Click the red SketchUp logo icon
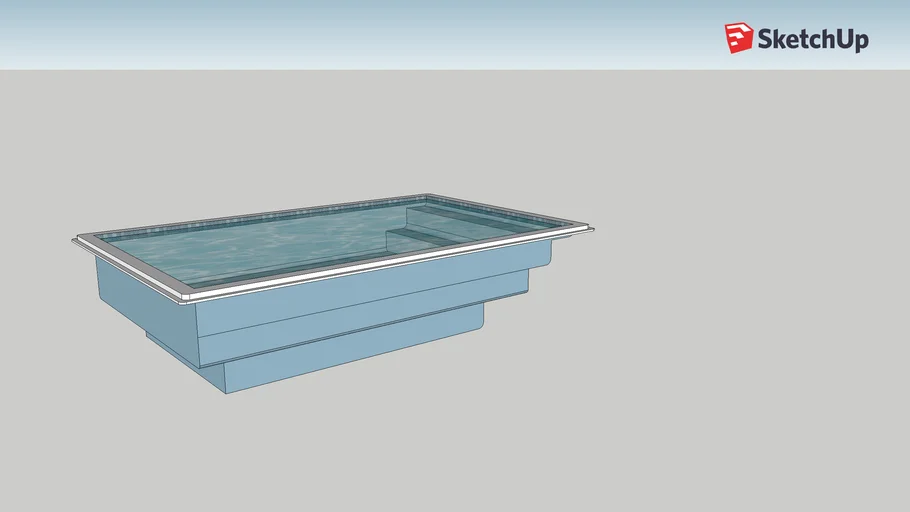The image size is (910, 512). pyautogui.click(x=738, y=38)
